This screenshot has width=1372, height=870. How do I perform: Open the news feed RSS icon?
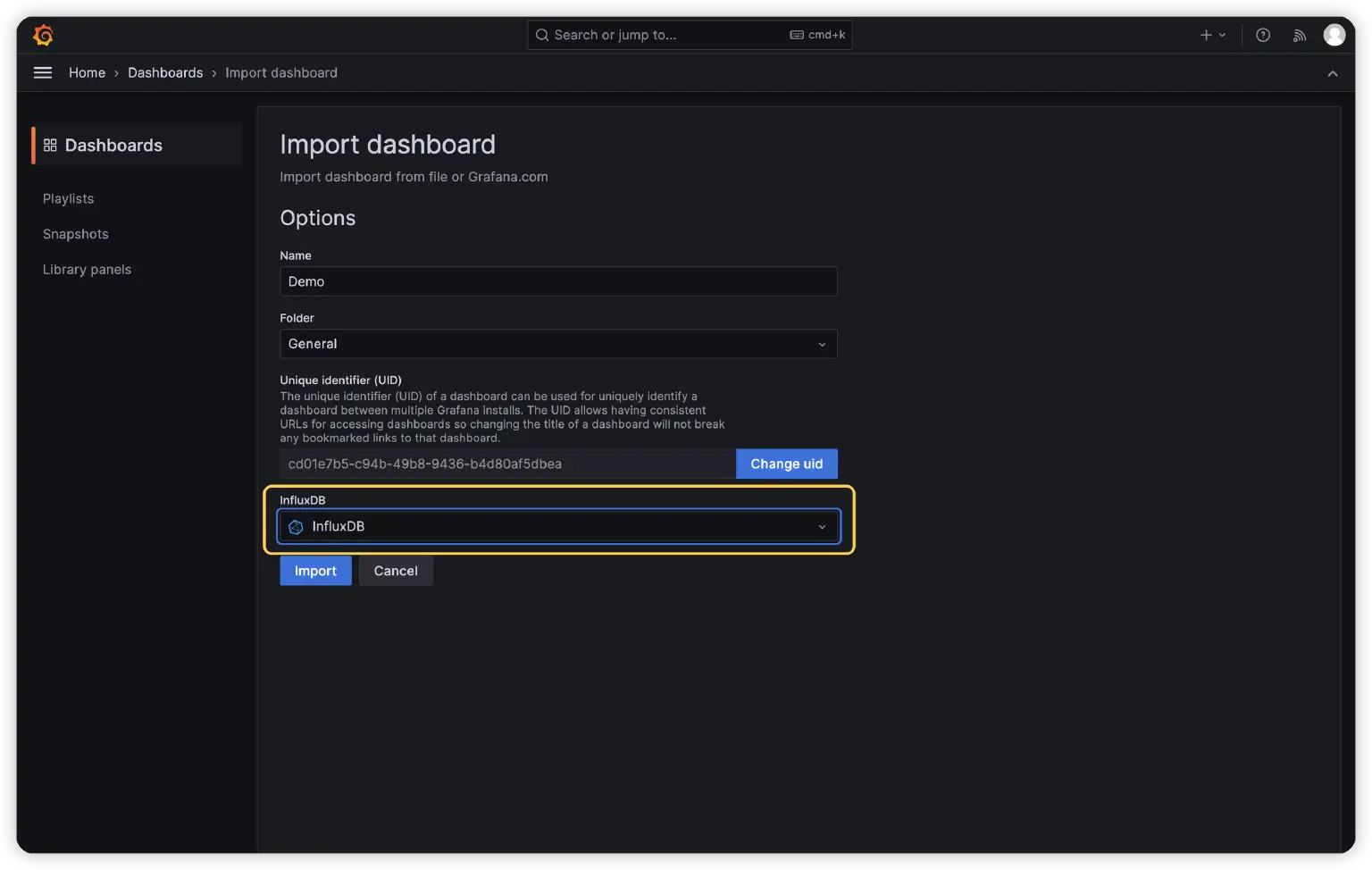point(1300,35)
